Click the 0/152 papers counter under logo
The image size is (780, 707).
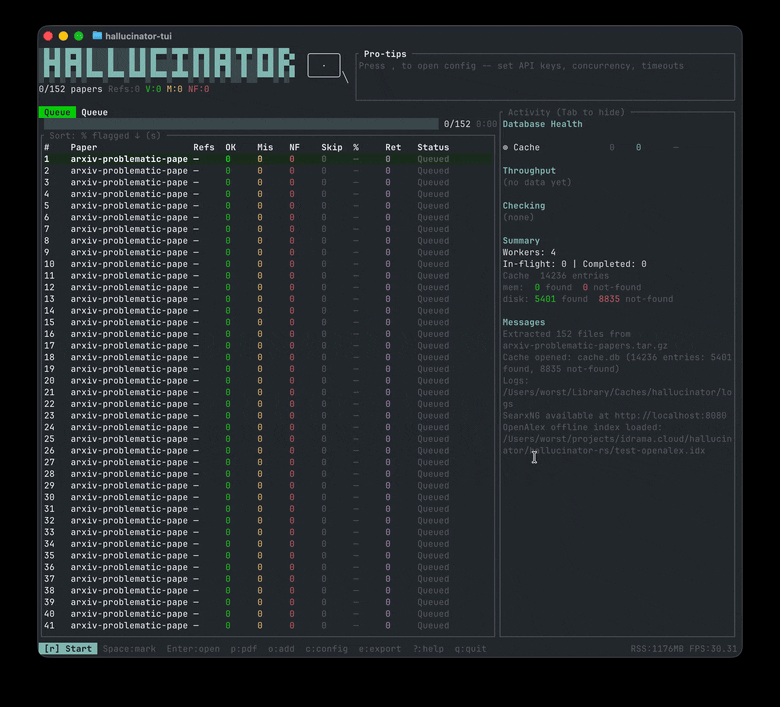tap(70, 89)
